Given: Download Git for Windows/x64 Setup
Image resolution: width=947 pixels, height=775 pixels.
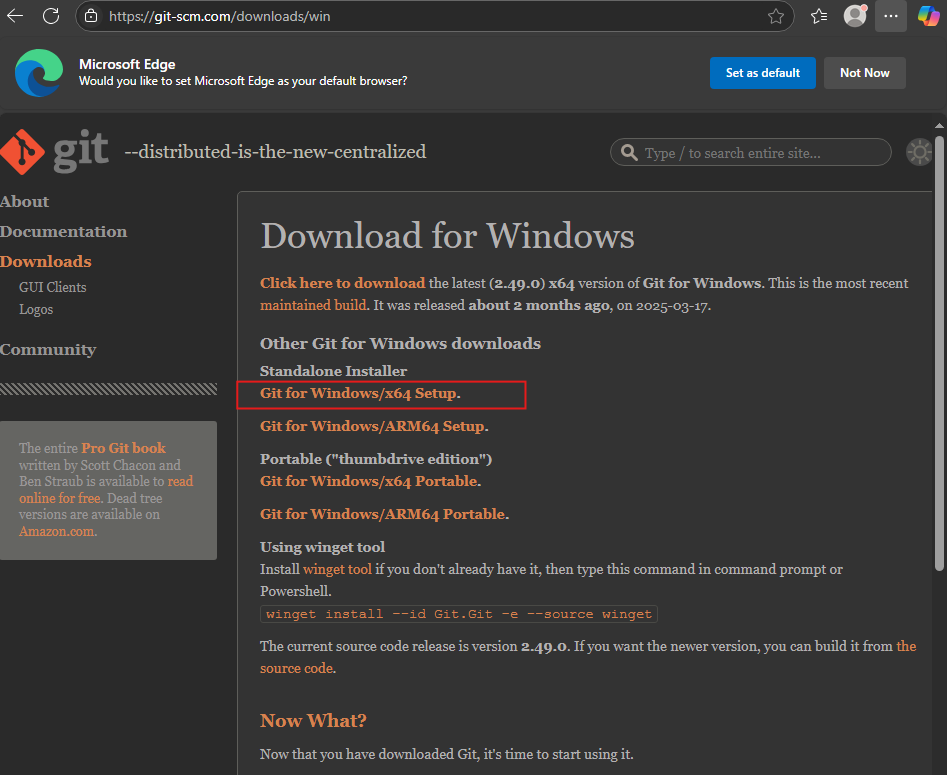Looking at the screenshot, I should click(x=360, y=393).
